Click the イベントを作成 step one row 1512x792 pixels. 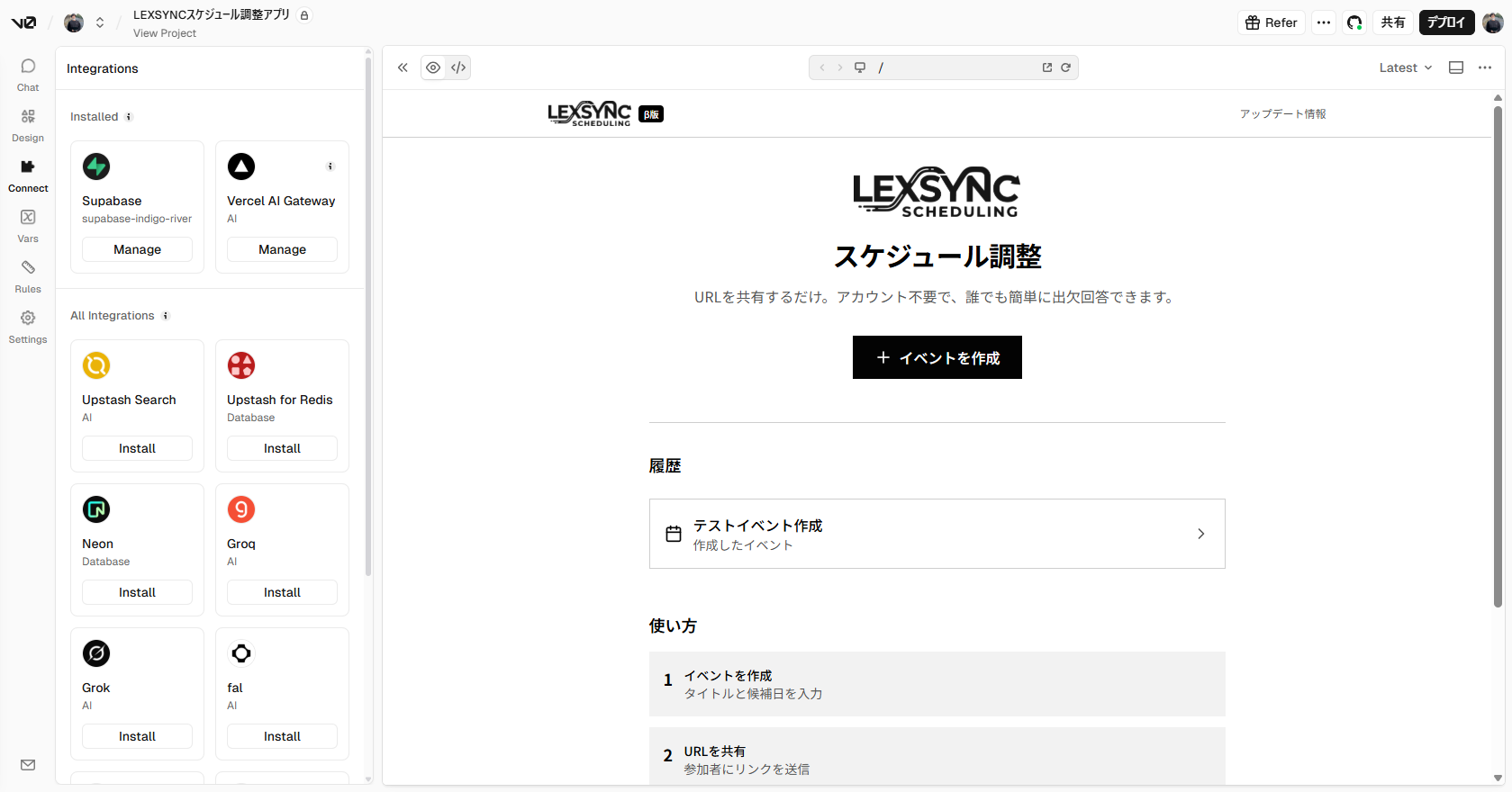tap(937, 684)
